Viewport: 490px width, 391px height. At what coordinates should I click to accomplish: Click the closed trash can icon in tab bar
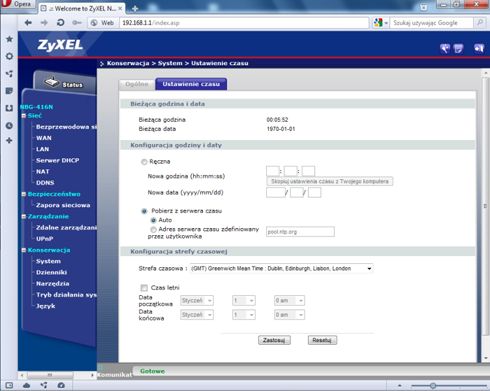pos(423,7)
